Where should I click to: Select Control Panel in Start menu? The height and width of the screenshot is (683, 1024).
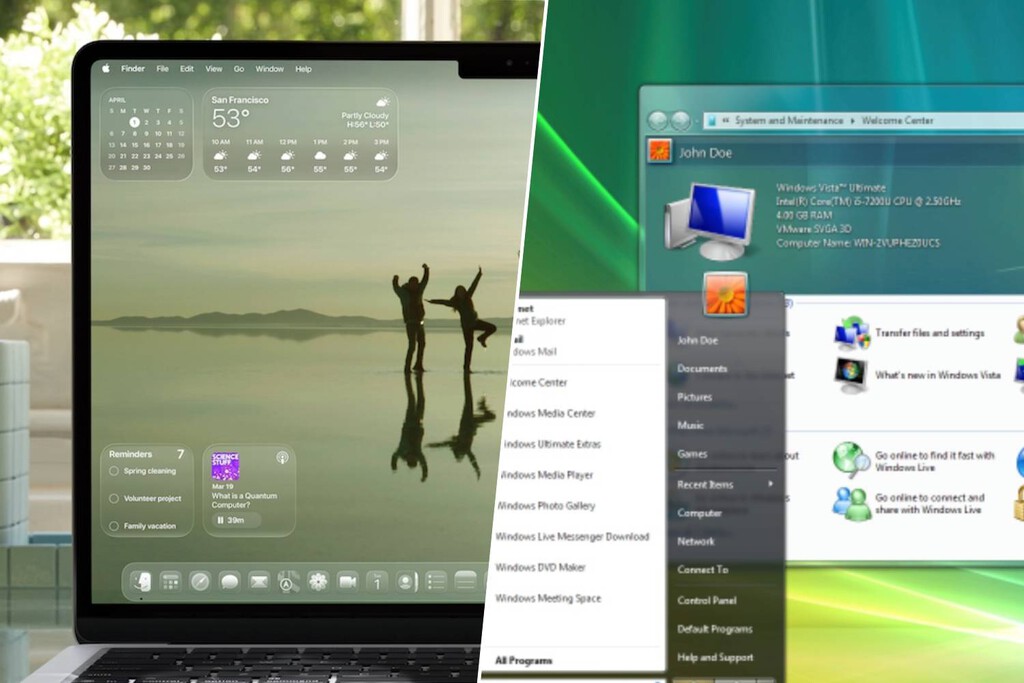(706, 601)
